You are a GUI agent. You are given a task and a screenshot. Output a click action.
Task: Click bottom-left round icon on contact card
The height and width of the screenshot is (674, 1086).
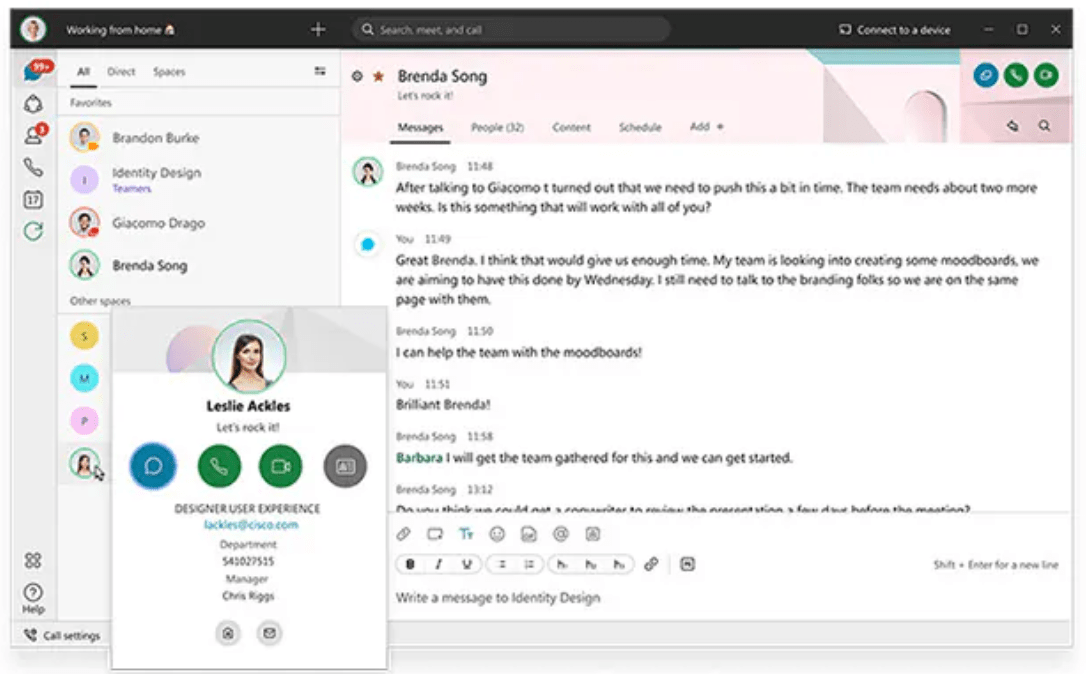click(x=228, y=633)
